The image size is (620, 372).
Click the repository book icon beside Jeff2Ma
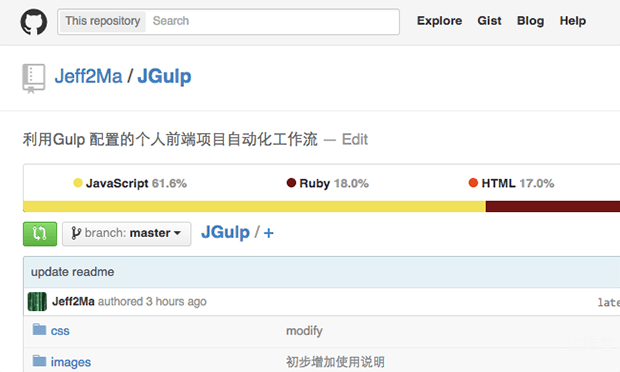(x=34, y=79)
